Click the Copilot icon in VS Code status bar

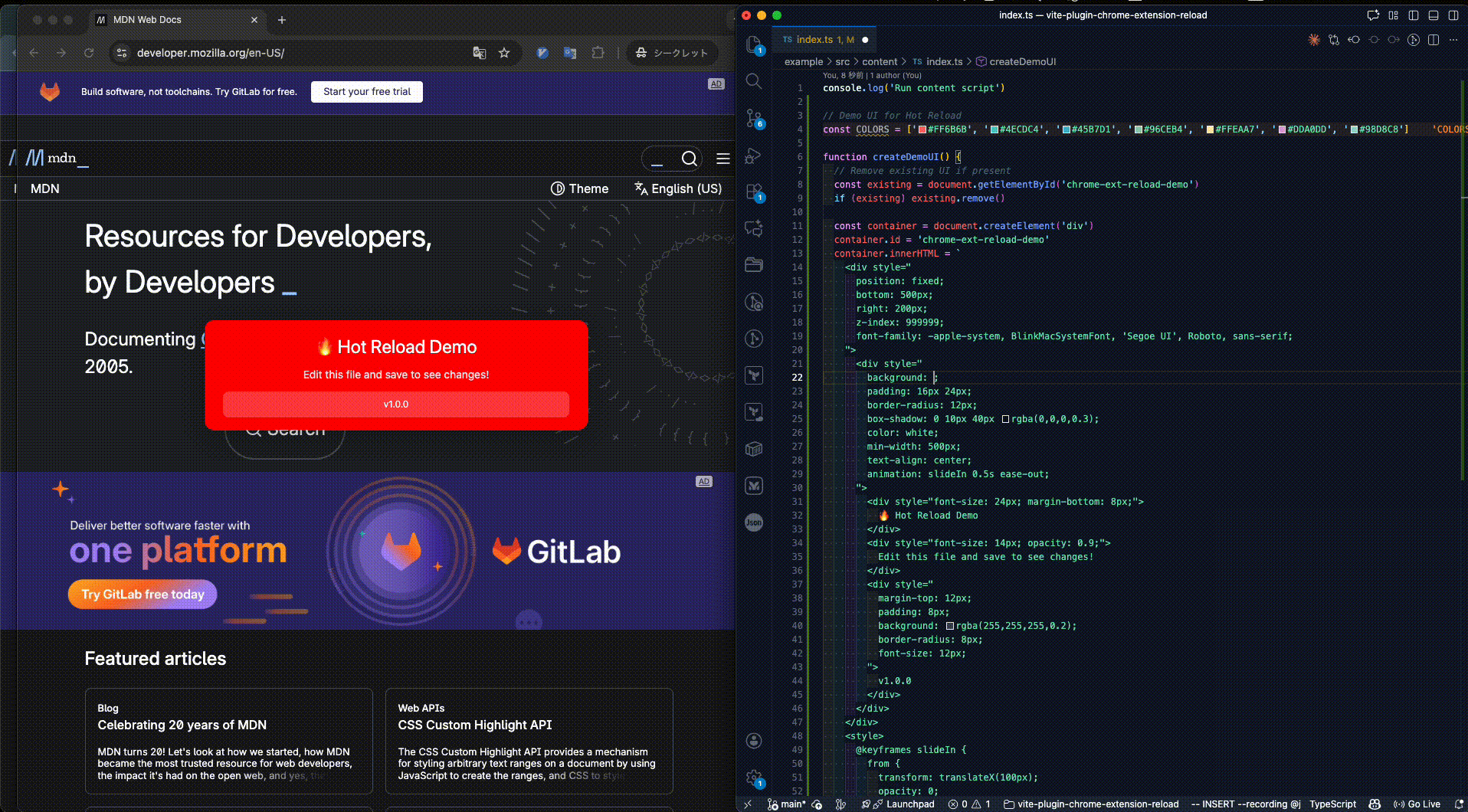click(x=1375, y=804)
